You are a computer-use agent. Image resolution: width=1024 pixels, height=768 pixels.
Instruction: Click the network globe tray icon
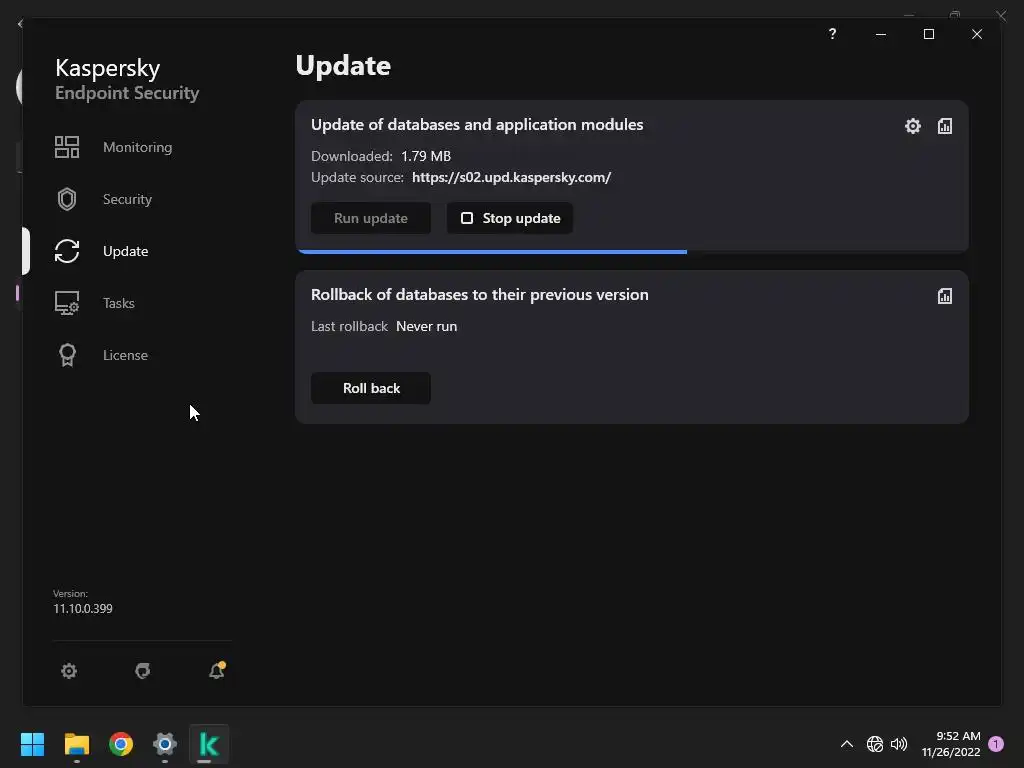(x=874, y=744)
